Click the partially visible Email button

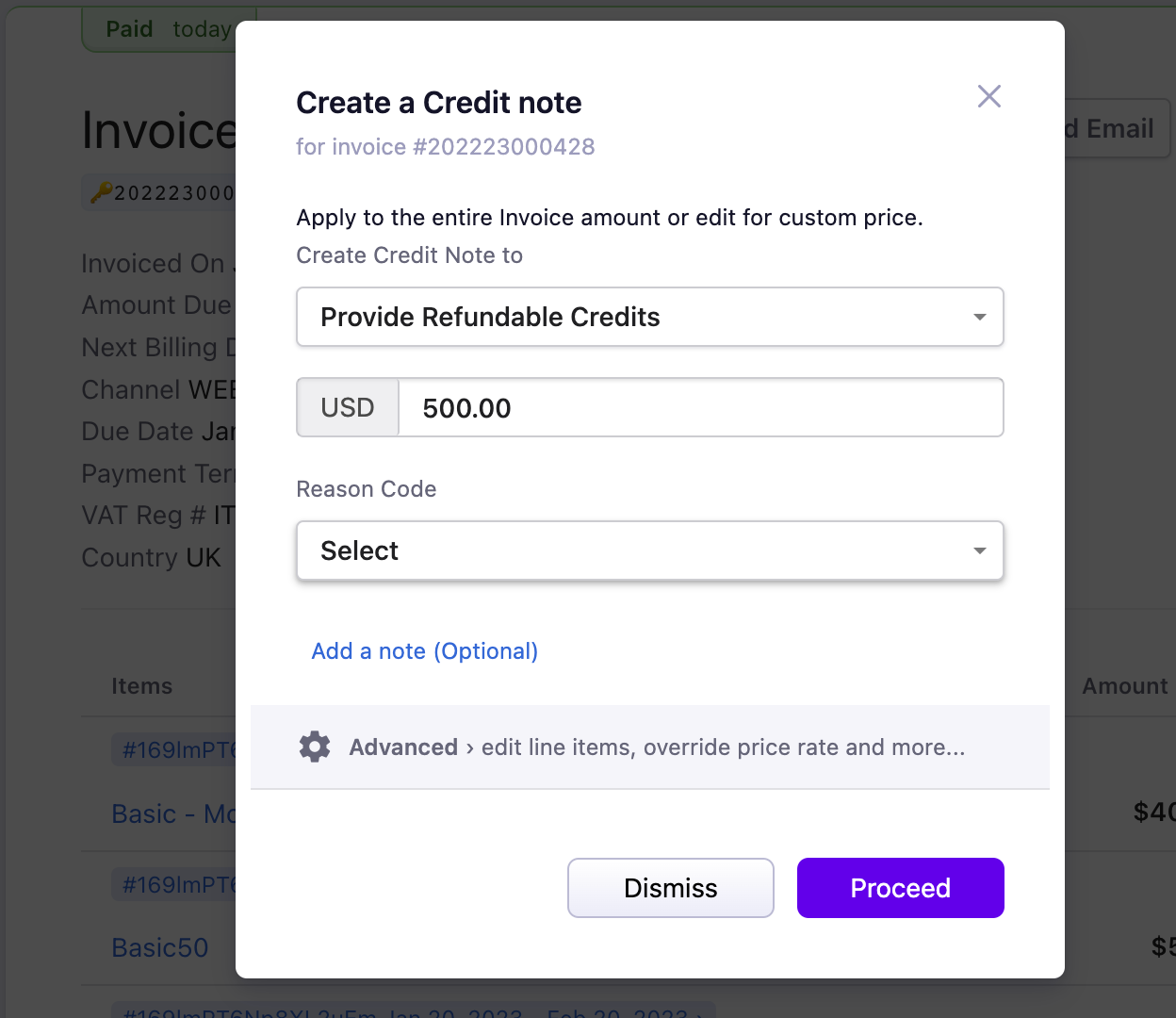1118,129
